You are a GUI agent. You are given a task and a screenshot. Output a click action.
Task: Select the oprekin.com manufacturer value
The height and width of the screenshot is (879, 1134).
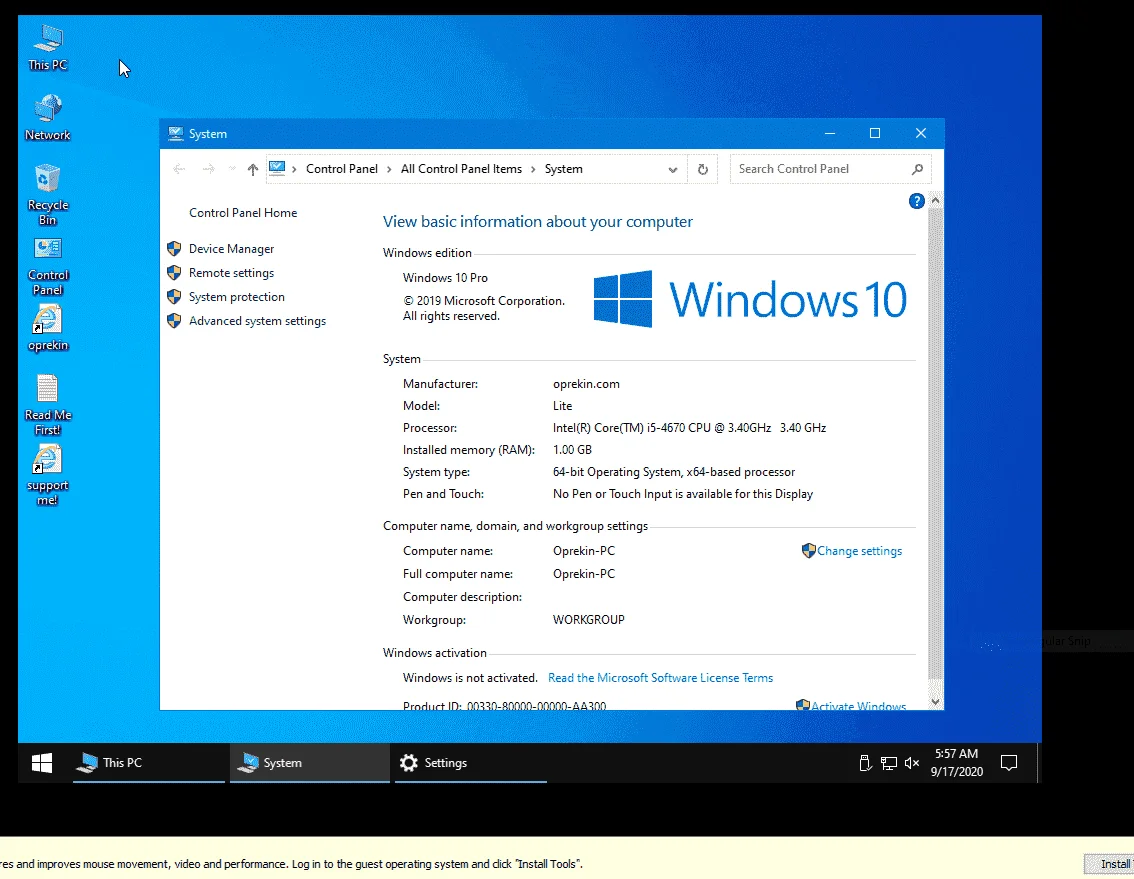(586, 384)
